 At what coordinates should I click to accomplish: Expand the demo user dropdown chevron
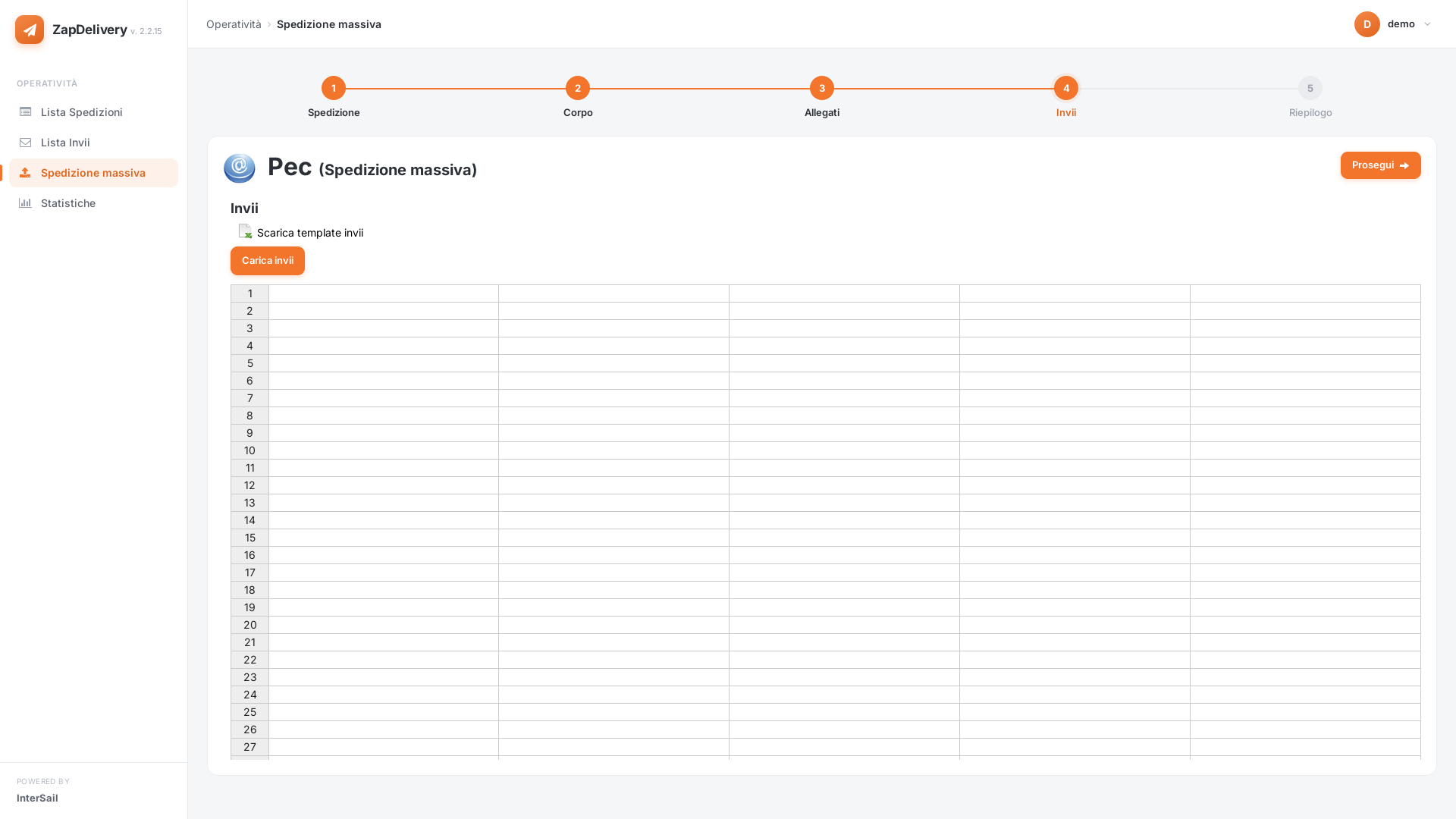[x=1427, y=24]
